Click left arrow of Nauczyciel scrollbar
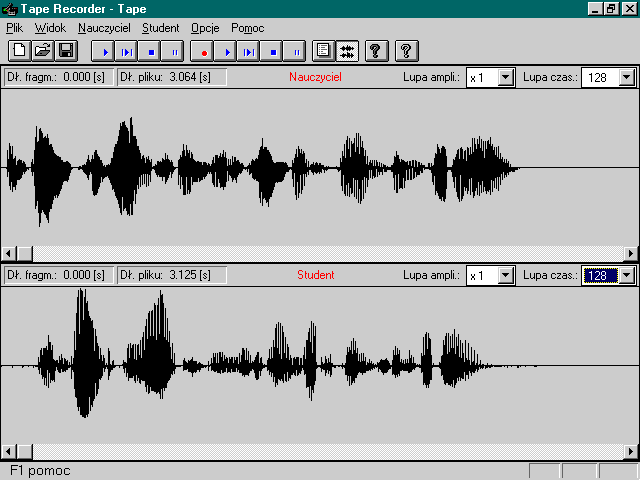 [x=8, y=253]
